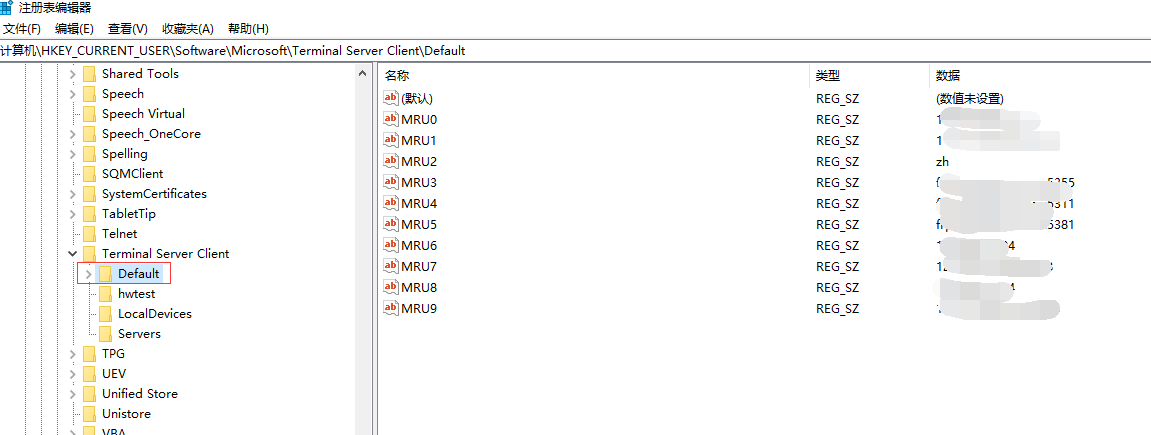Open the 文件(F) menu
The width and height of the screenshot is (1151, 435).
coord(22,29)
